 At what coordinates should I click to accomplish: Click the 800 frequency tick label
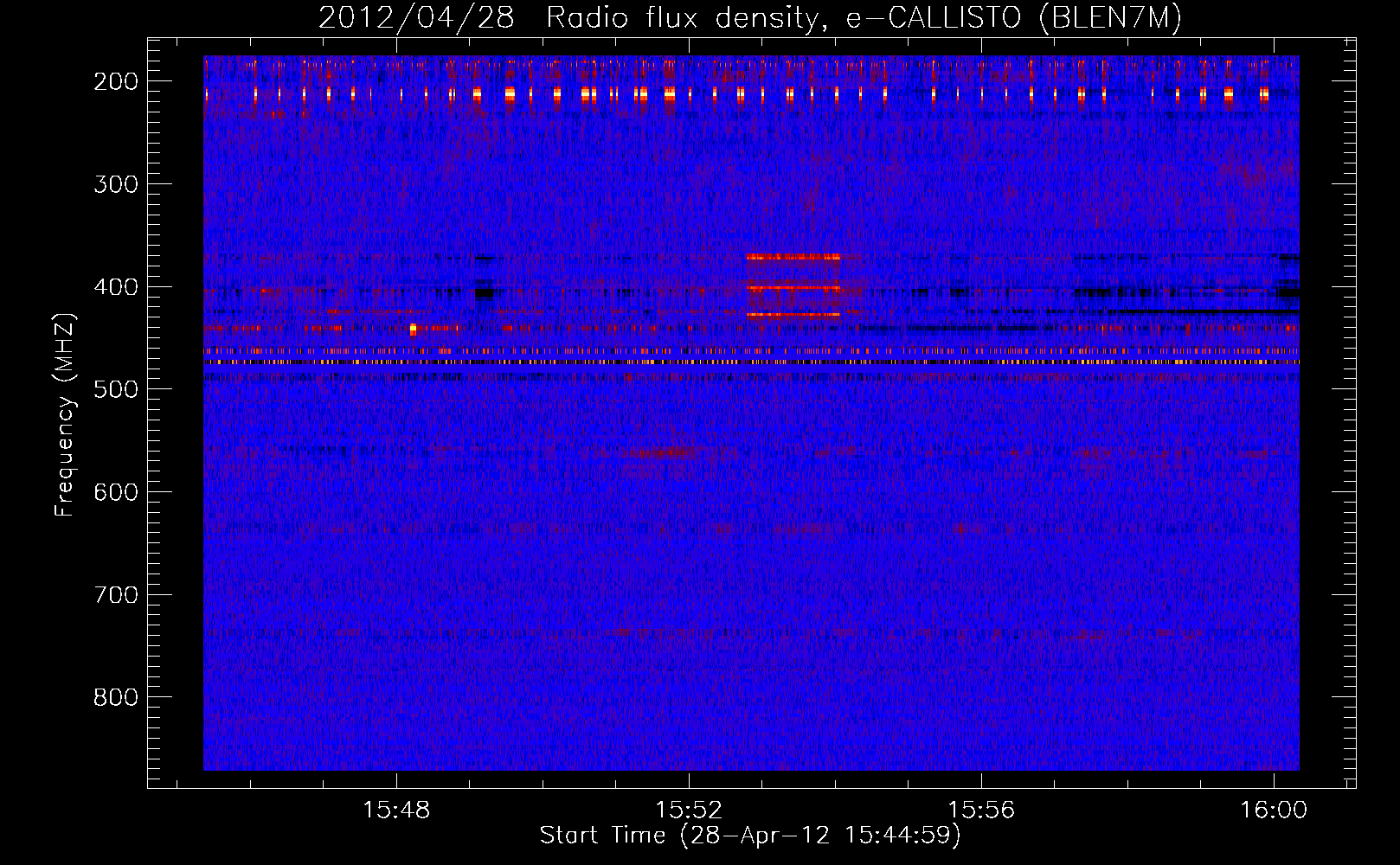tap(116, 697)
